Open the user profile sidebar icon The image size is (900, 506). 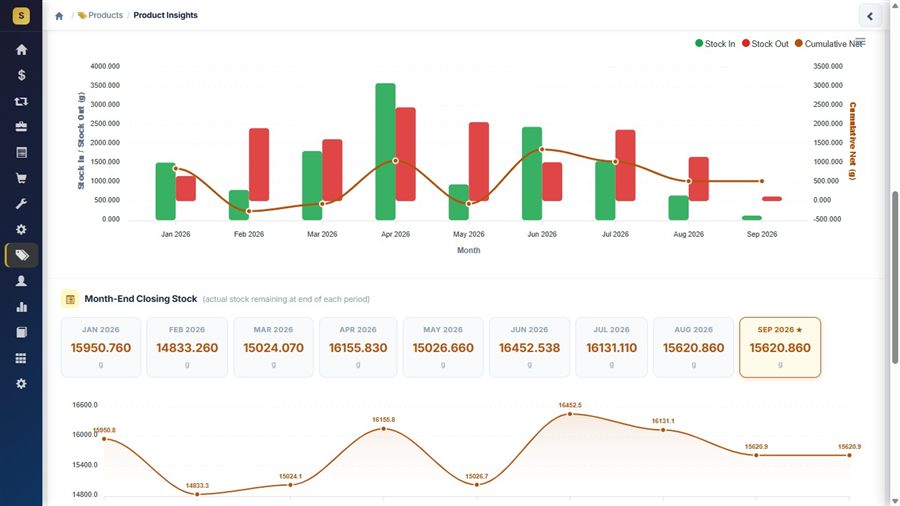point(21,281)
